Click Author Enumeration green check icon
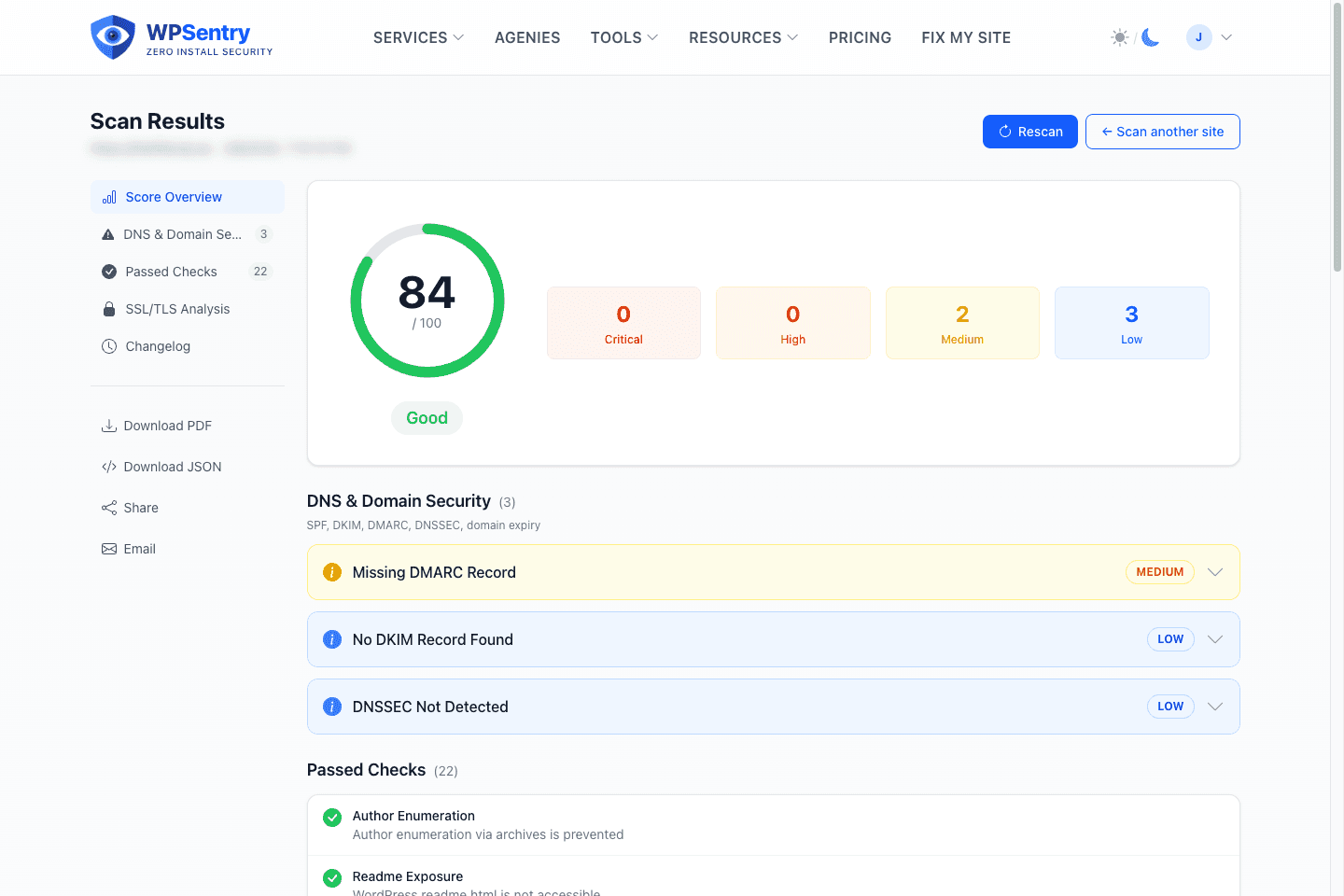 (x=332, y=818)
